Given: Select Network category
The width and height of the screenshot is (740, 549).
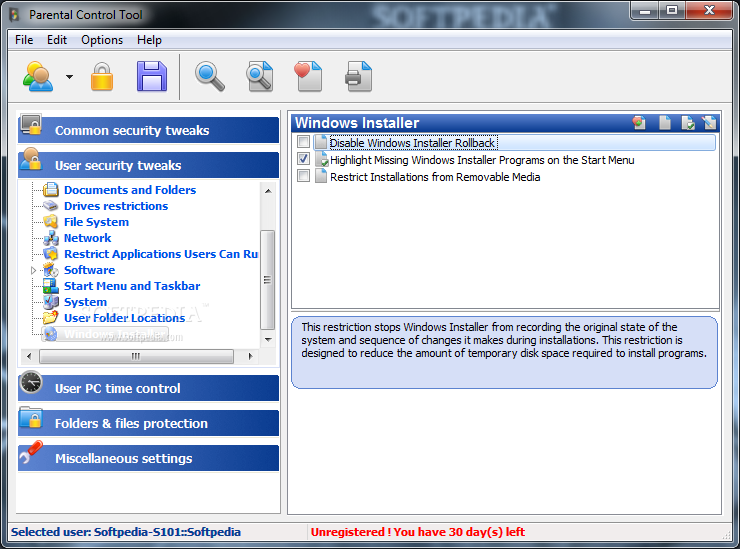Looking at the screenshot, I should tap(88, 238).
